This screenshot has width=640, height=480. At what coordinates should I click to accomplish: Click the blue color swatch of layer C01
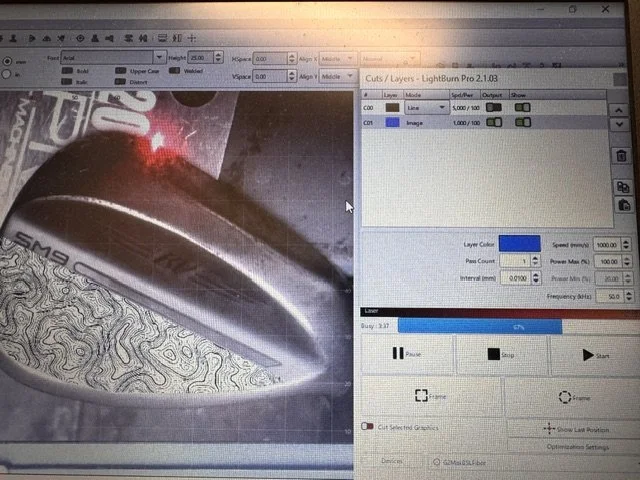(392, 122)
